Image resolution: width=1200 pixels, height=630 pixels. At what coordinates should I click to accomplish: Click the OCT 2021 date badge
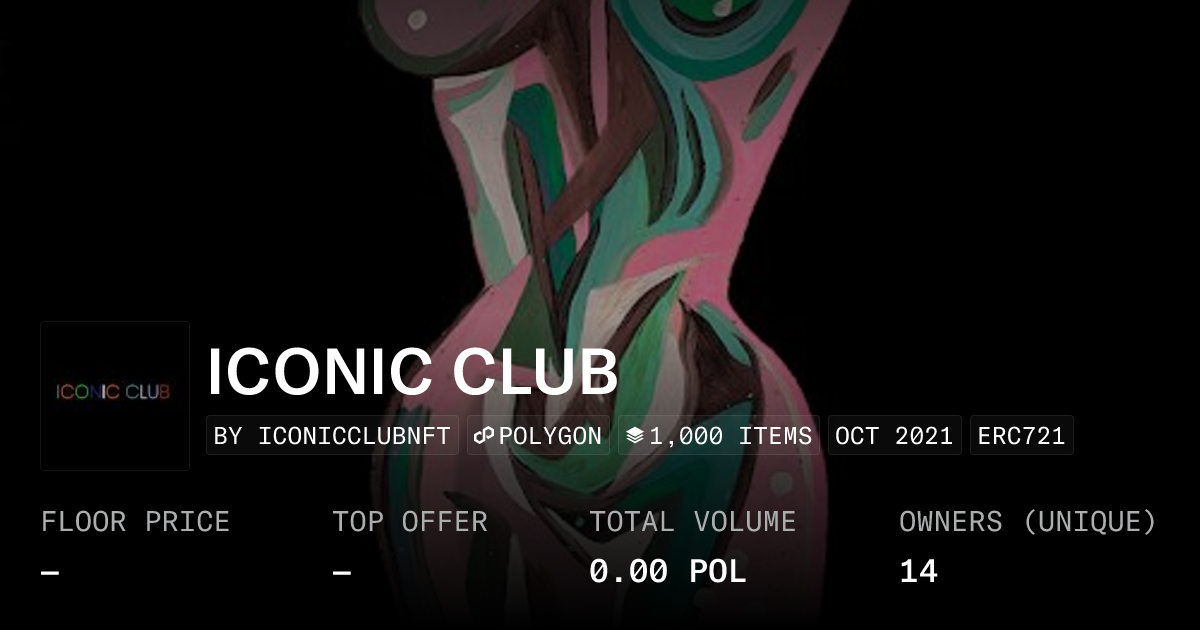(x=894, y=436)
